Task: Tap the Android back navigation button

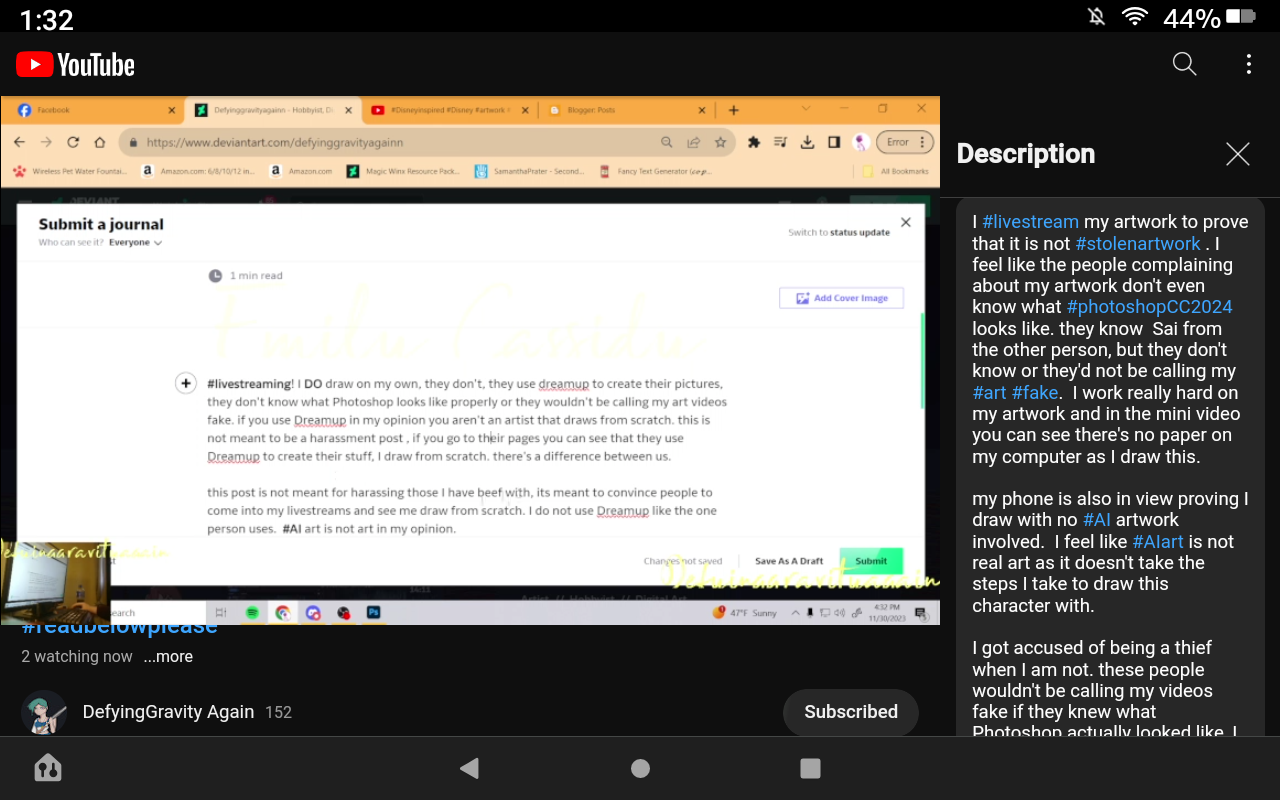Action: (469, 768)
